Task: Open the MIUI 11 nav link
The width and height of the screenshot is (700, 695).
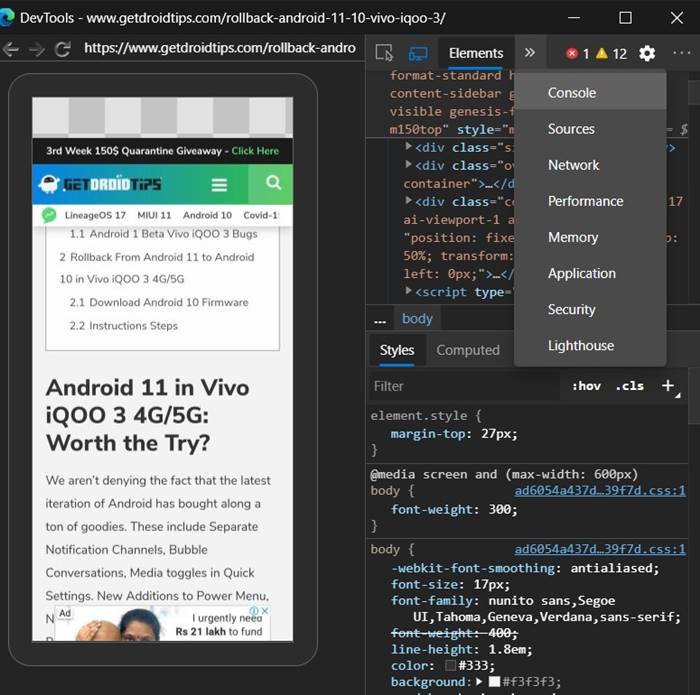Action: coord(154,215)
